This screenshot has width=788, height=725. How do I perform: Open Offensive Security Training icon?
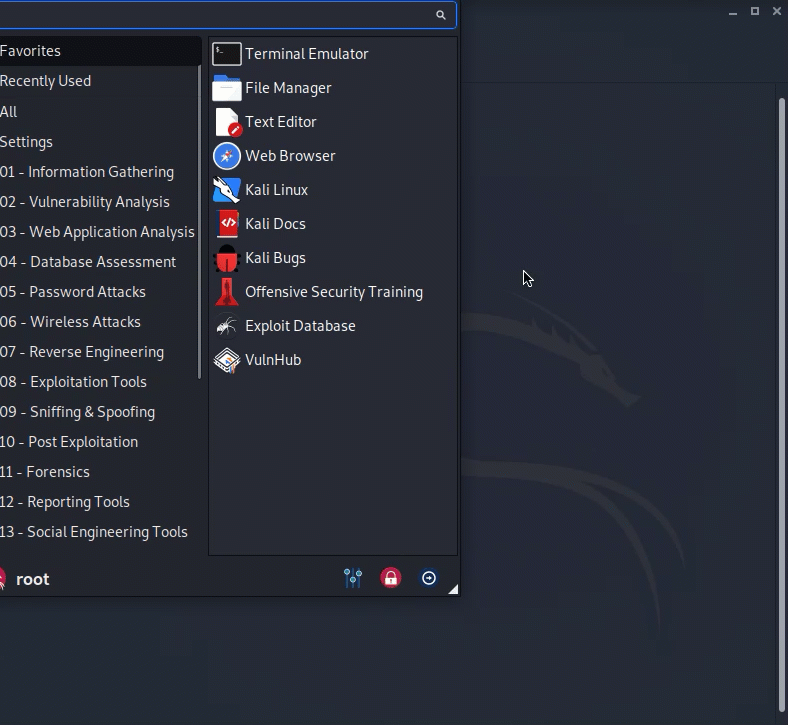(227, 292)
